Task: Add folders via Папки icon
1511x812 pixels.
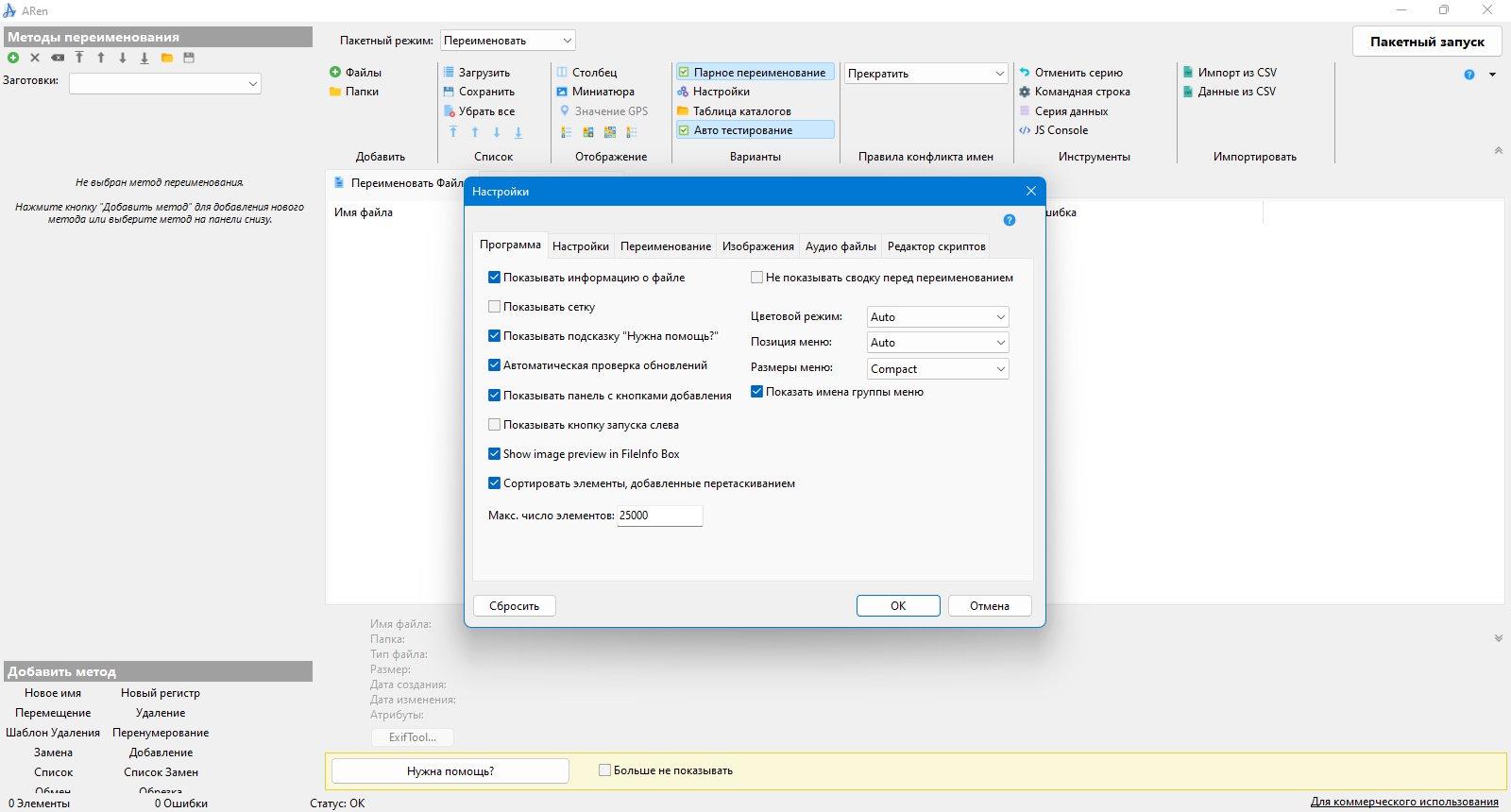Action: point(354,92)
